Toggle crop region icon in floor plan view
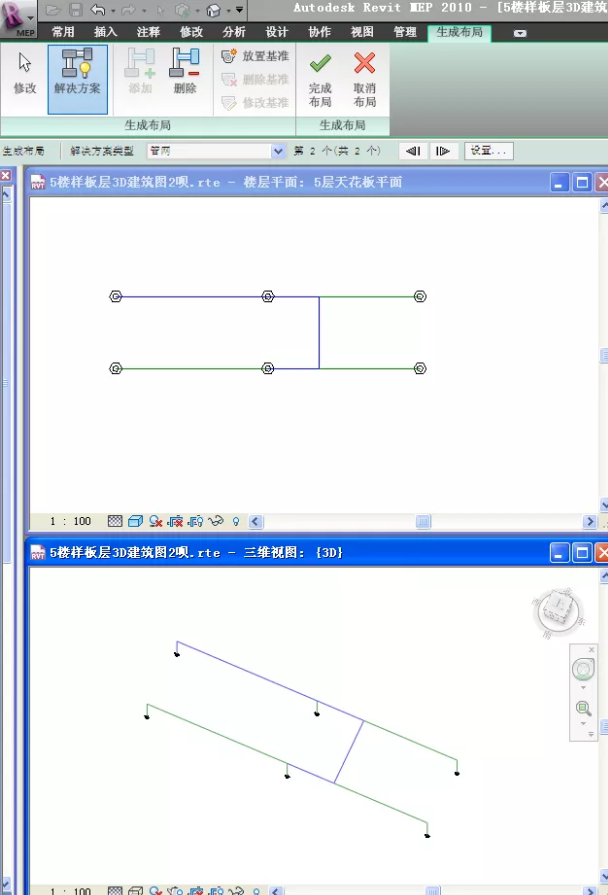Image resolution: width=608 pixels, height=895 pixels. 175,521
